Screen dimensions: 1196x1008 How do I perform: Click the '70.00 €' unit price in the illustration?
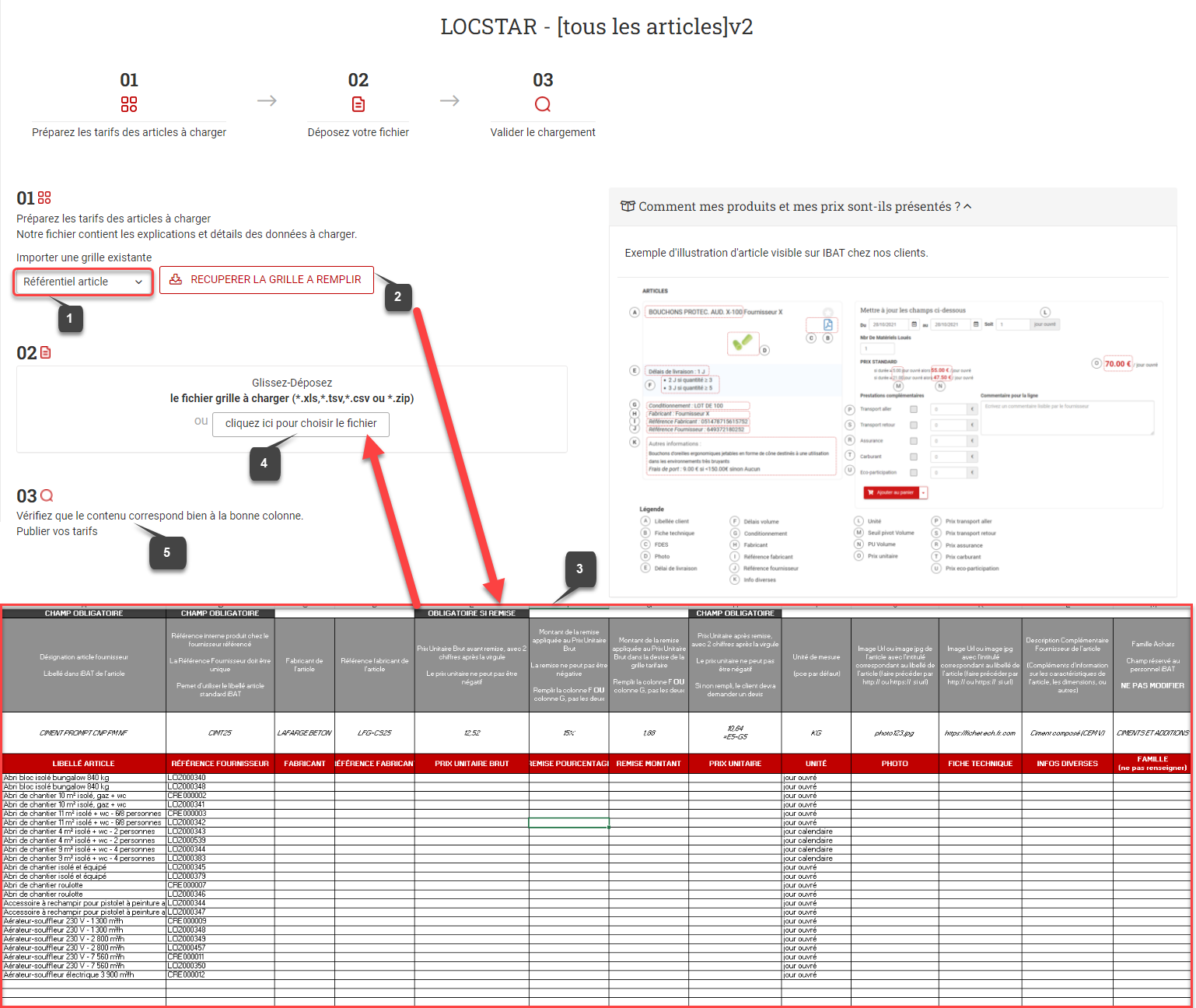[x=1117, y=364]
